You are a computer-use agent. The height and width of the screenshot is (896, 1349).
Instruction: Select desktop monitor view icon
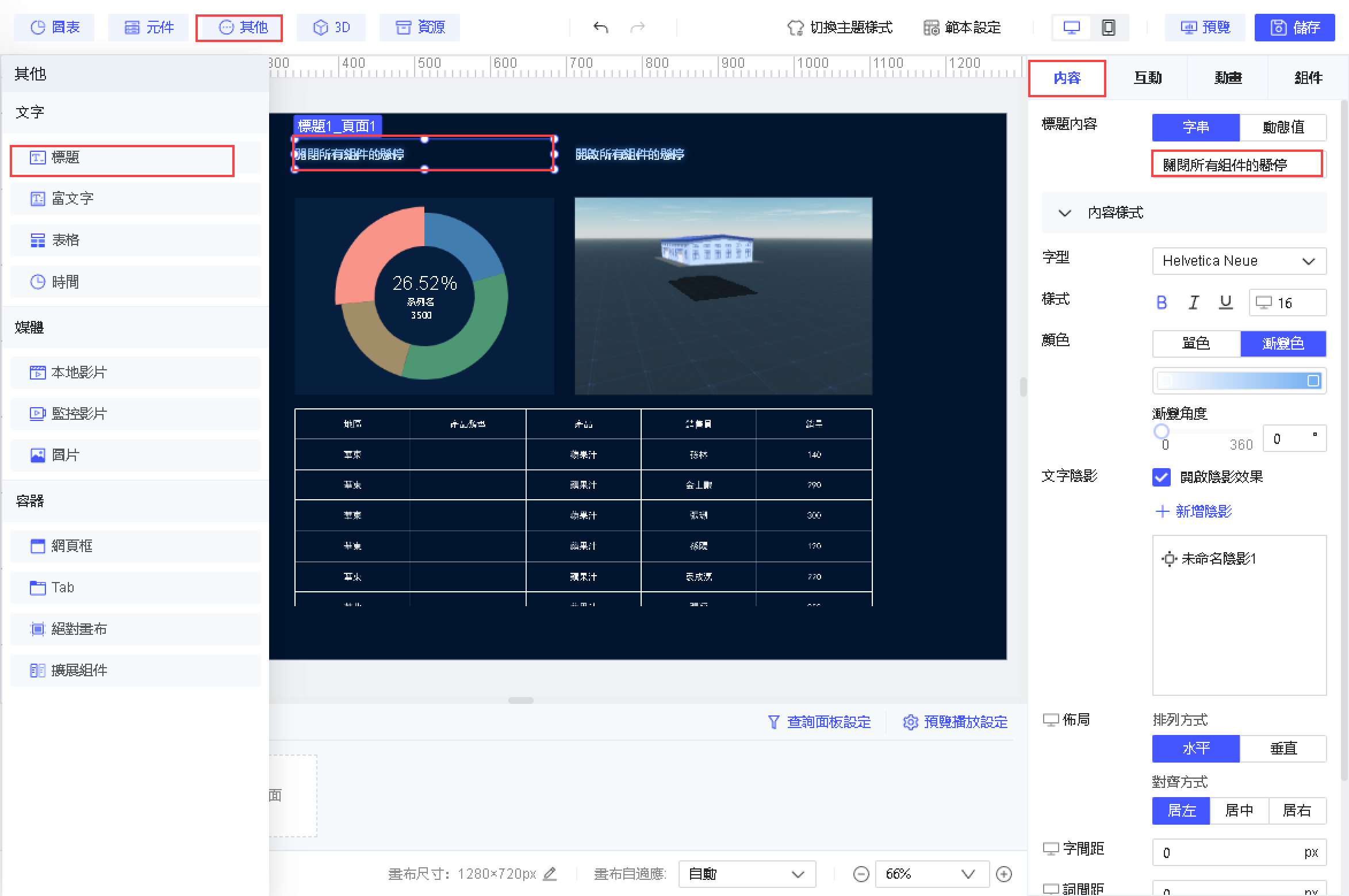tap(1072, 28)
